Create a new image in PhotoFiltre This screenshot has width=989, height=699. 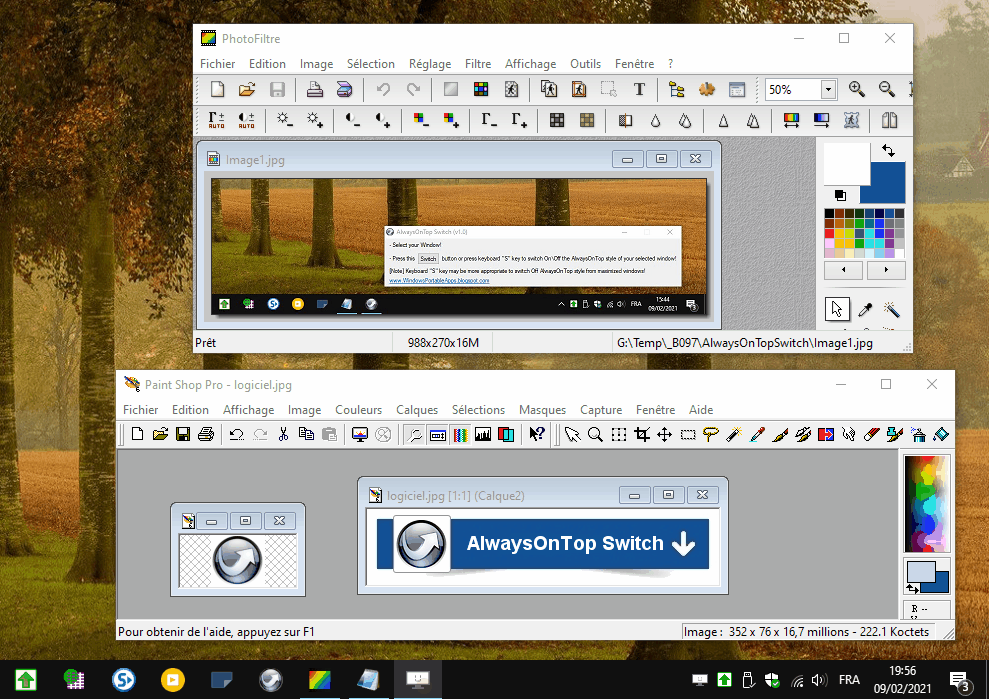(x=218, y=90)
